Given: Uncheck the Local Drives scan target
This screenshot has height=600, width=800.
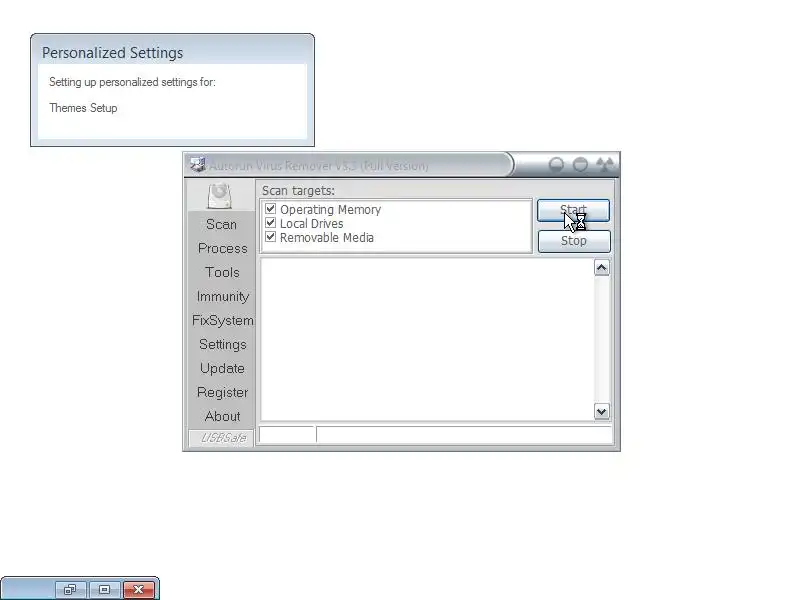Looking at the screenshot, I should [270, 223].
